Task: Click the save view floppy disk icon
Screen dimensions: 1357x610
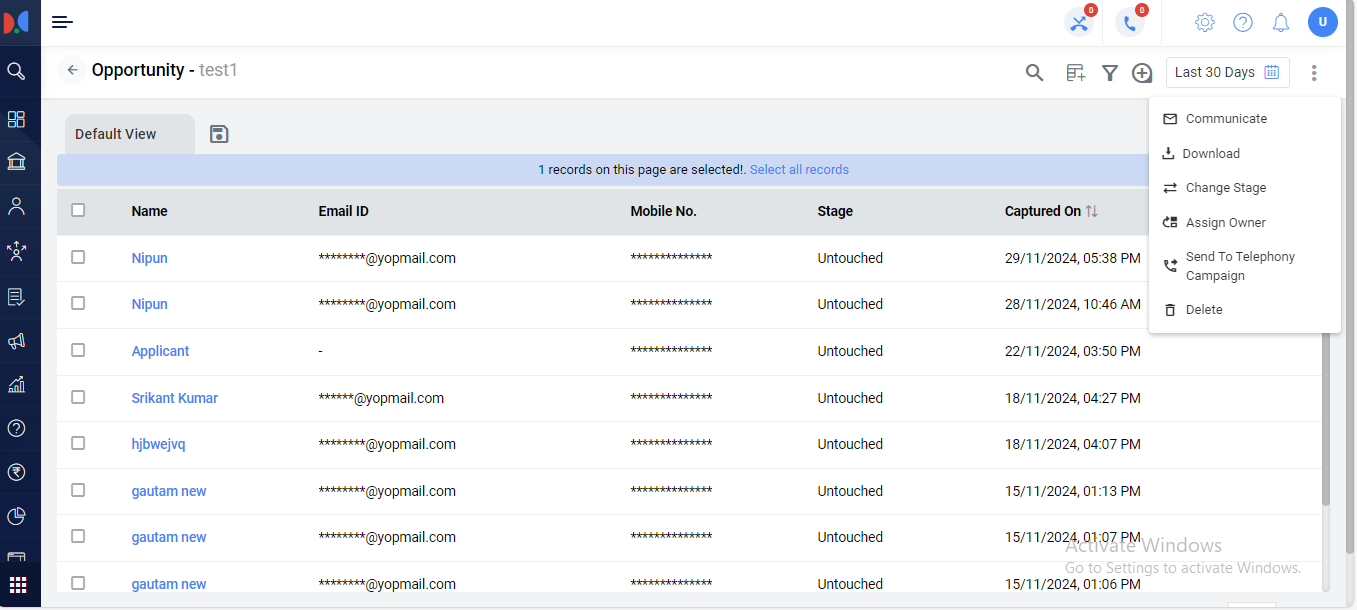Action: pos(219,134)
